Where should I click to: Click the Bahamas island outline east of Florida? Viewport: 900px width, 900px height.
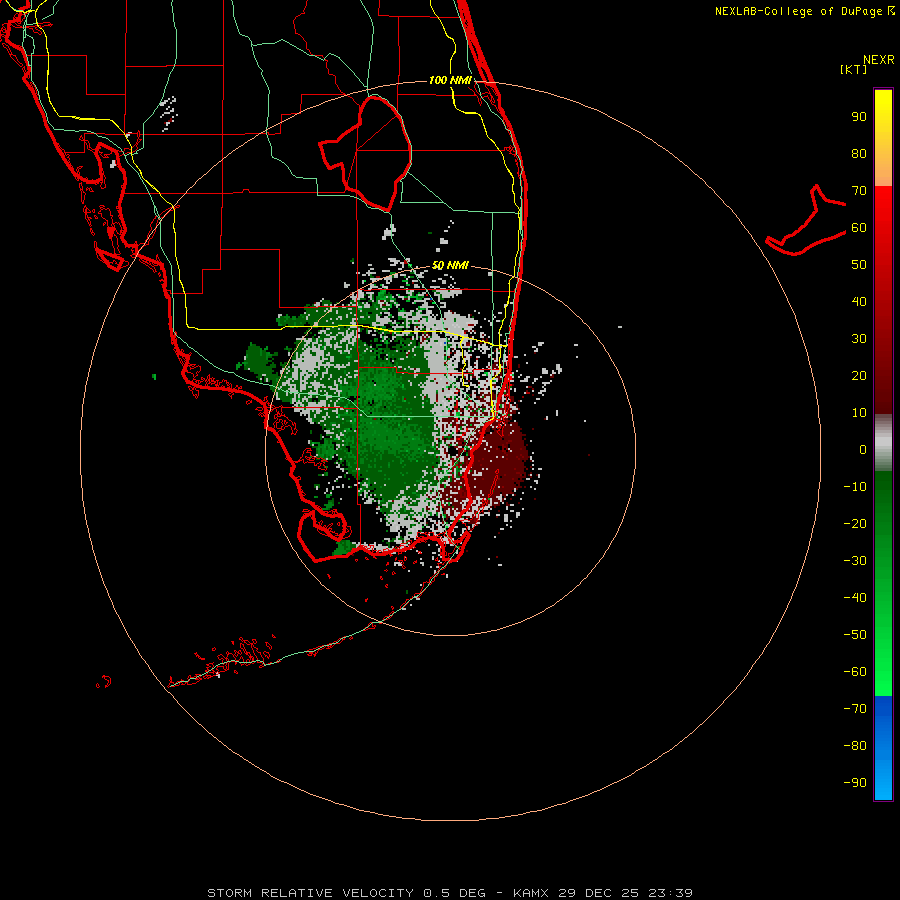[x=806, y=221]
